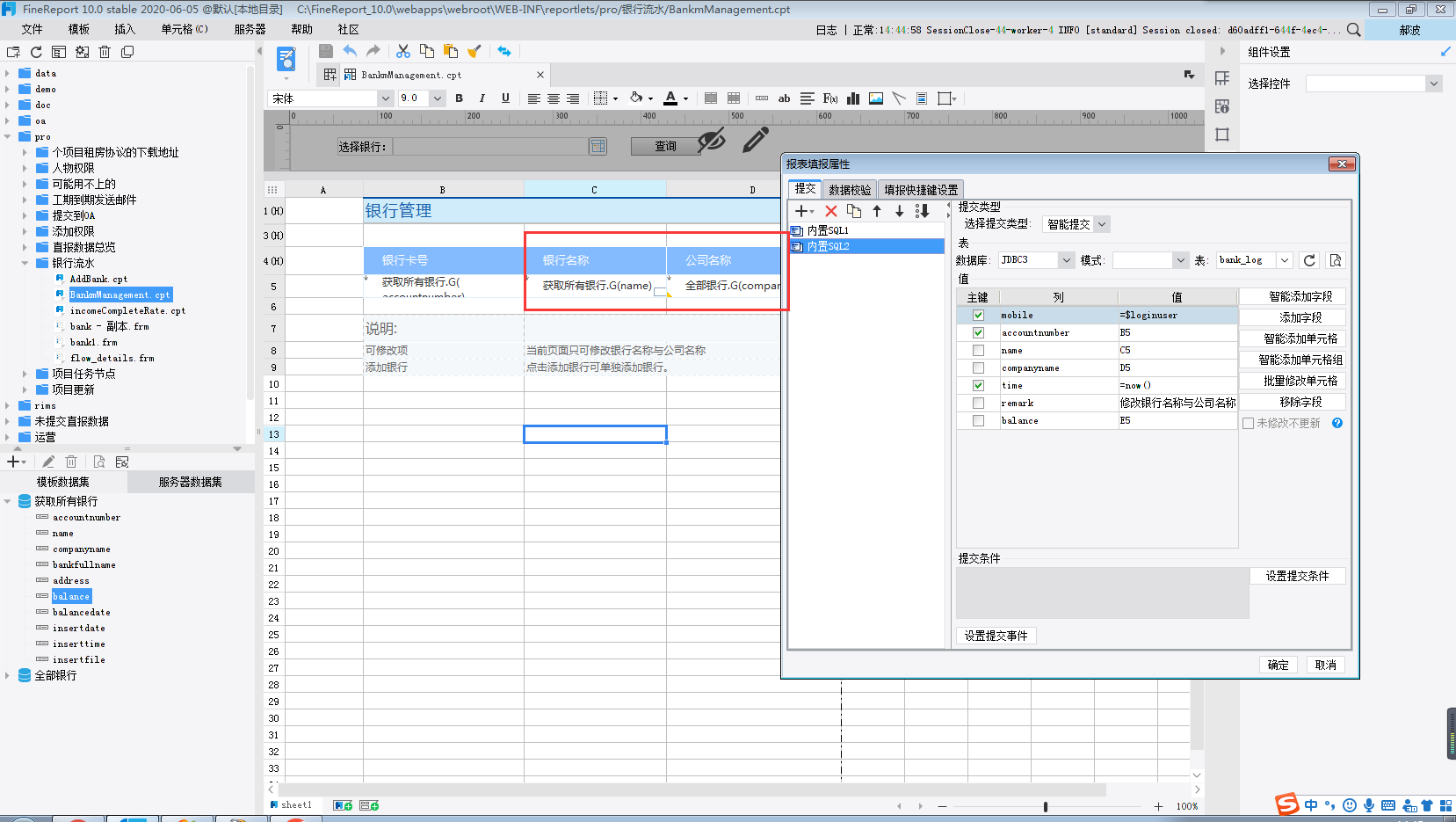The height and width of the screenshot is (822, 1456).
Task: Uncheck primary key for accountnumber column
Action: point(978,332)
